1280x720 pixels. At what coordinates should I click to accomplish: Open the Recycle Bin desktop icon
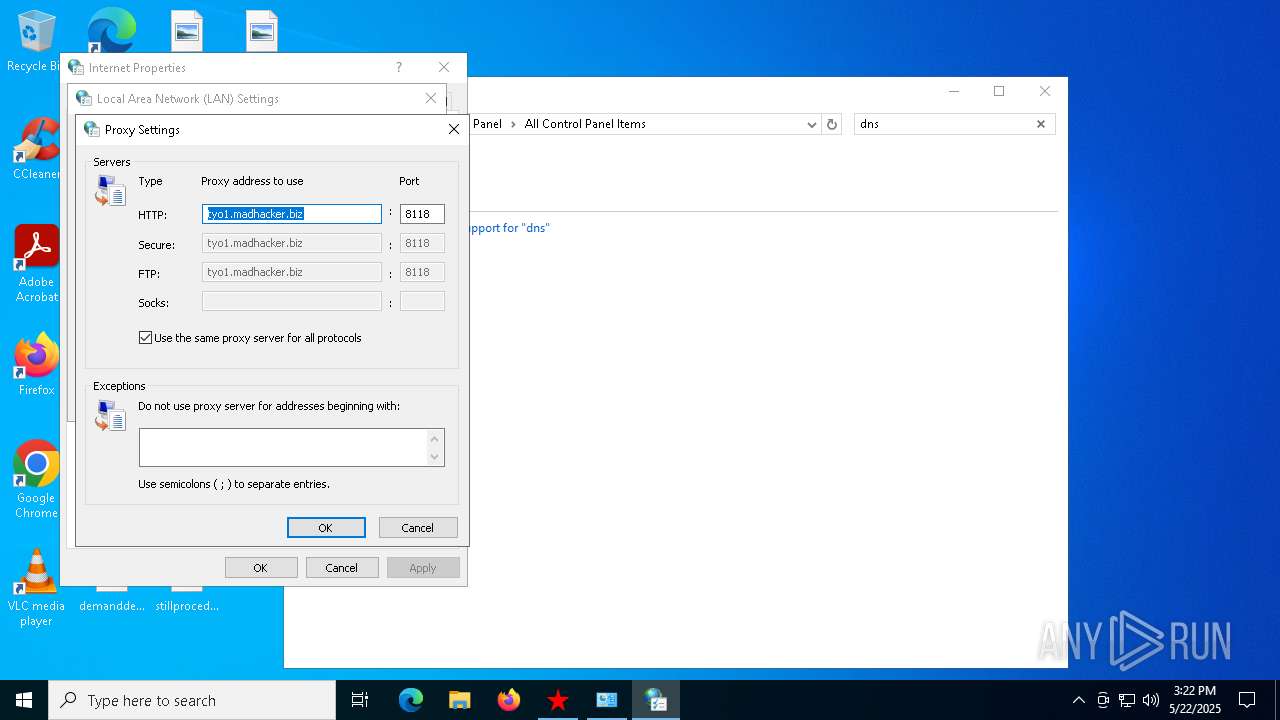[37, 41]
